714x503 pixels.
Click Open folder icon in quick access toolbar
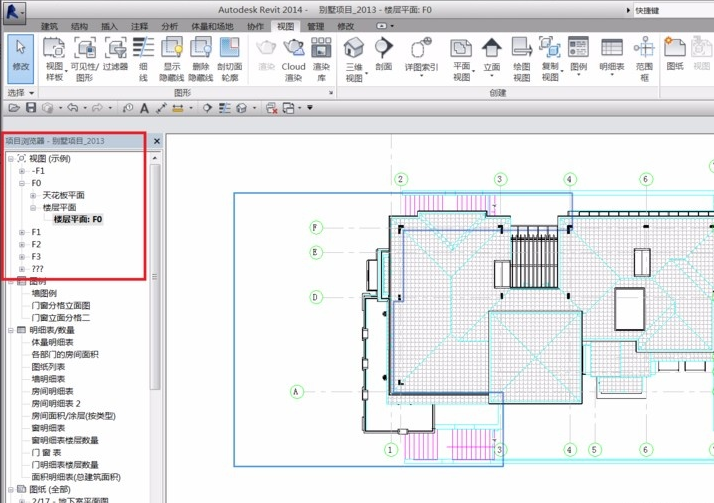[x=14, y=108]
